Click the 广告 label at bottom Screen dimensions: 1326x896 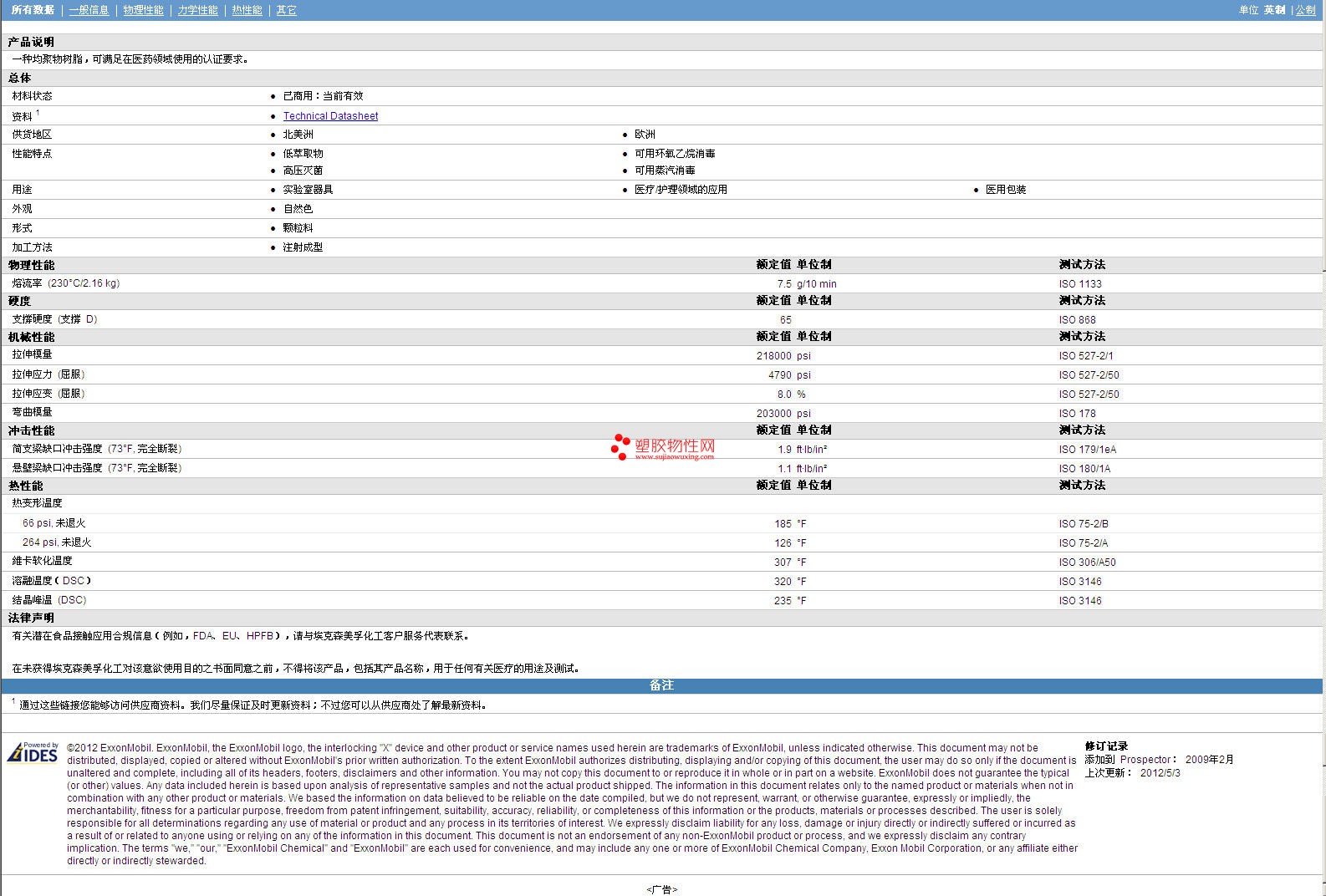(x=661, y=889)
